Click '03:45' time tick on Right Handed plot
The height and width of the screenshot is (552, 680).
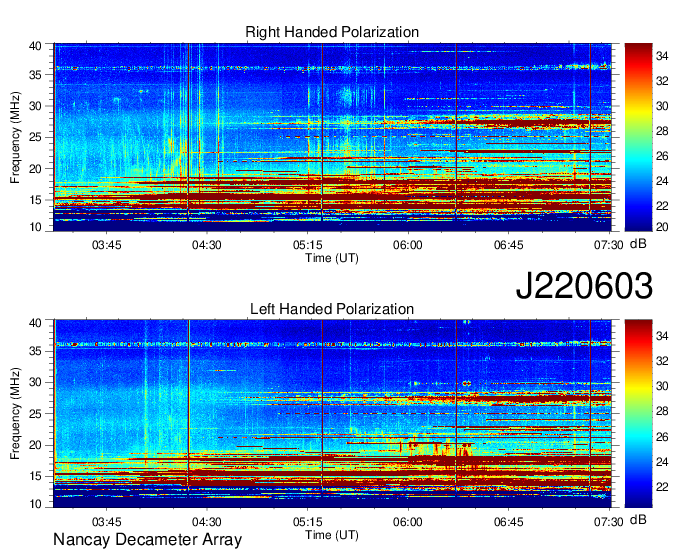[x=106, y=245]
